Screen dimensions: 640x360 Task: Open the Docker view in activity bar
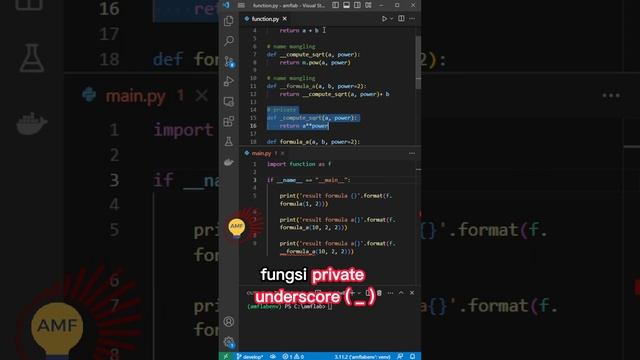click(229, 162)
